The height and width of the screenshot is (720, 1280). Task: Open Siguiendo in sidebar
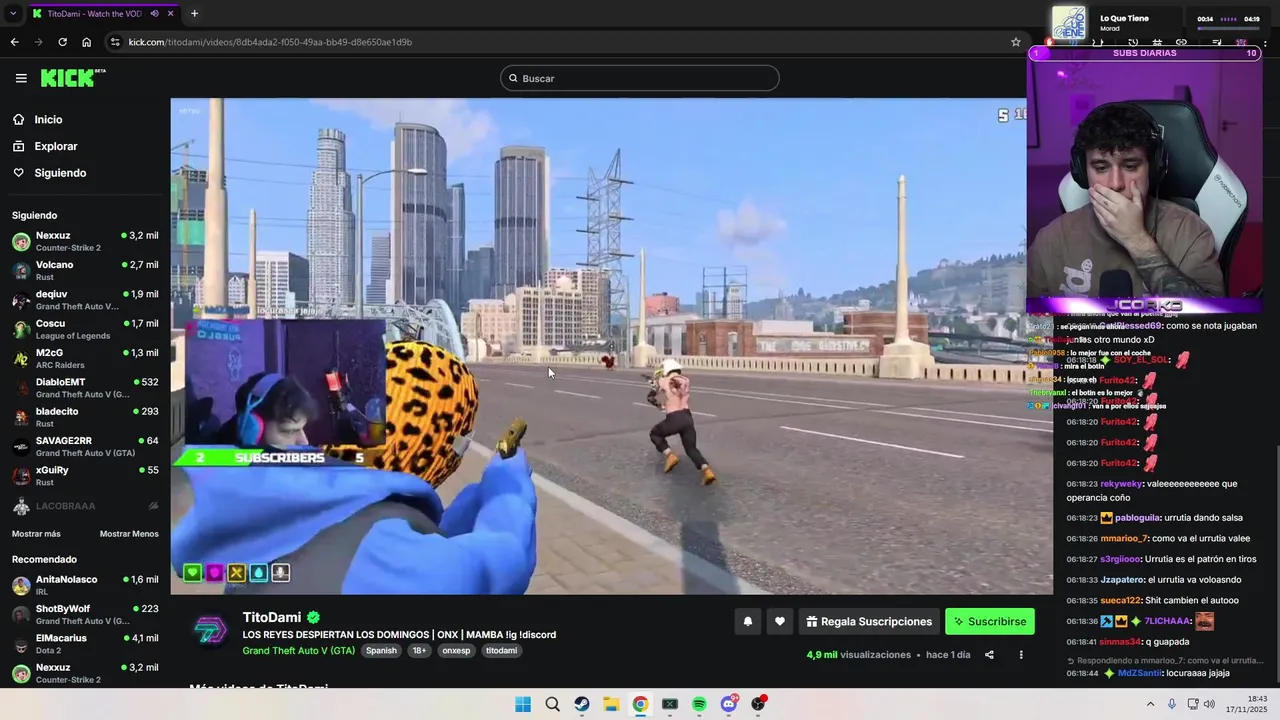60,173
